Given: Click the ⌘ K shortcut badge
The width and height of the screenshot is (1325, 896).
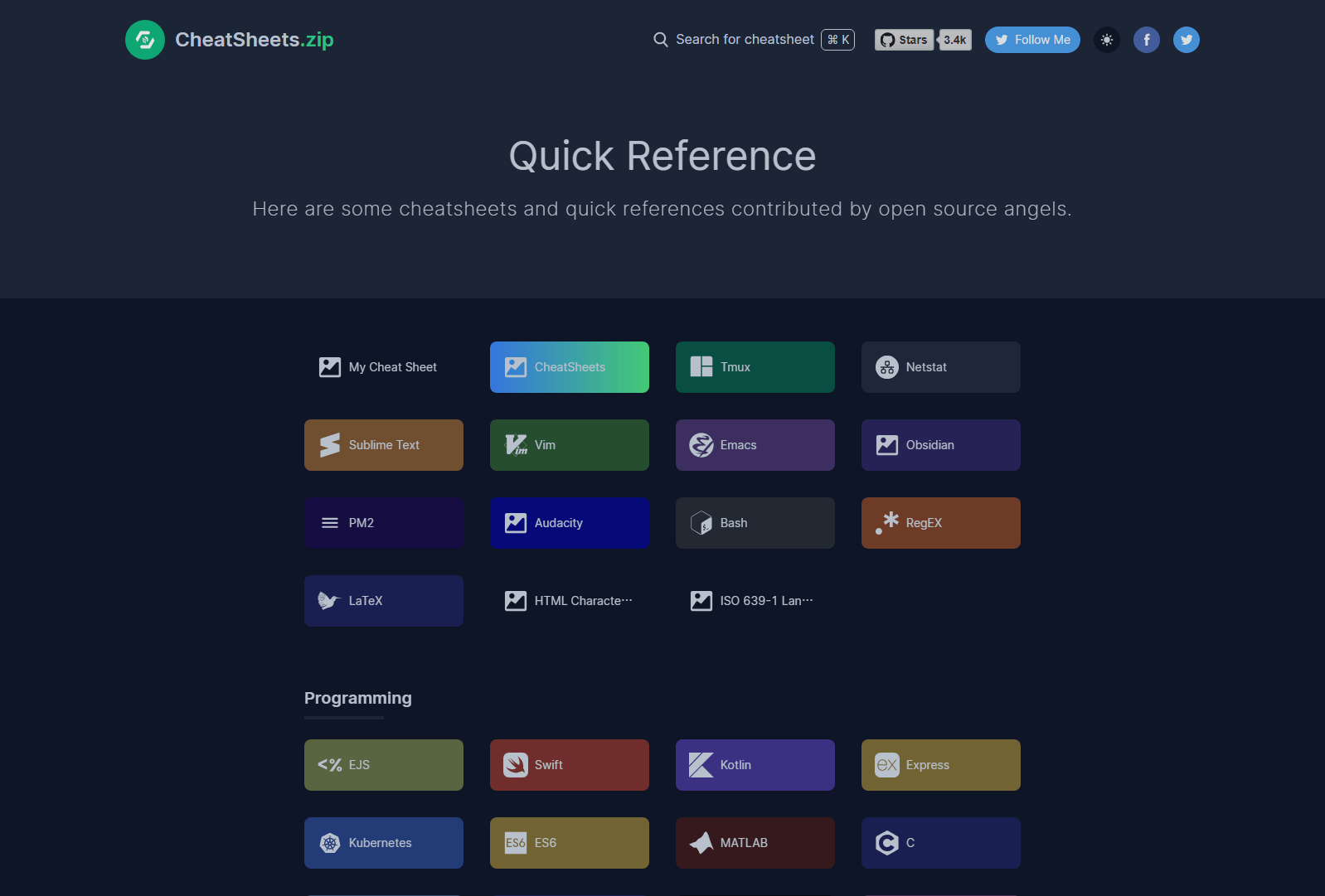Looking at the screenshot, I should pos(838,40).
